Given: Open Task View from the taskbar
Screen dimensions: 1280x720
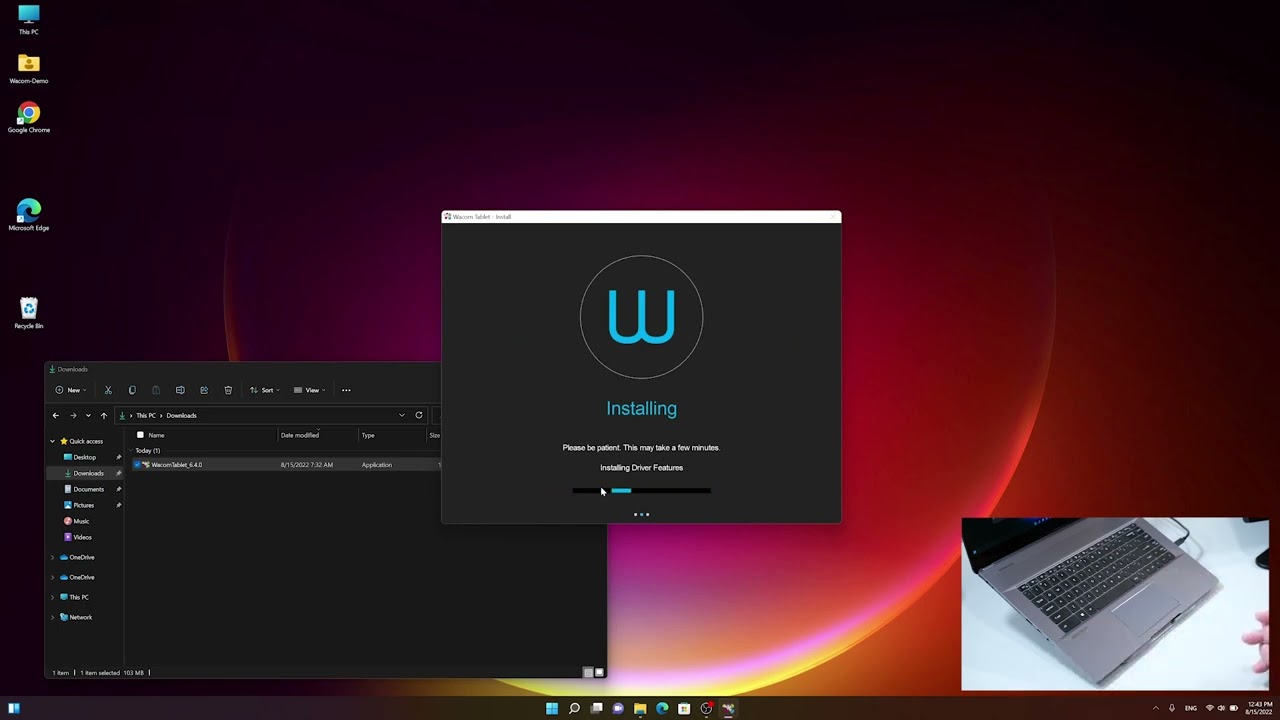Looking at the screenshot, I should (596, 708).
